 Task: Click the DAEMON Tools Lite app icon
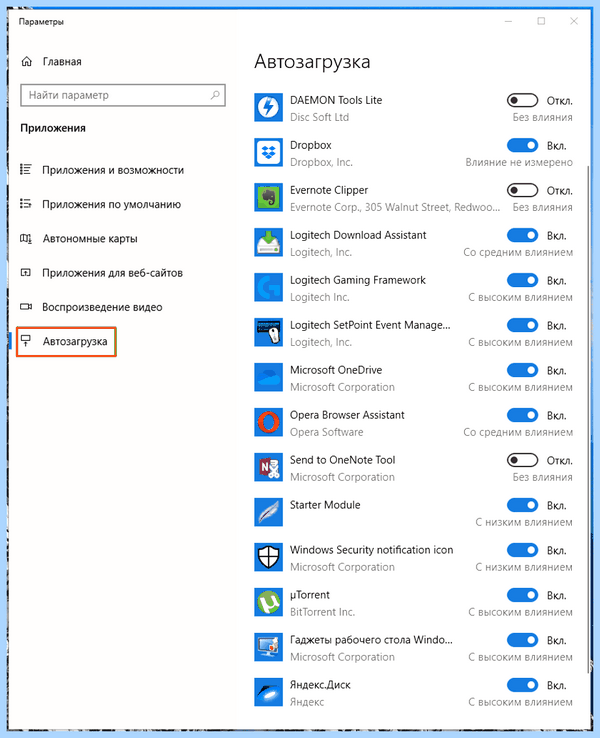coord(268,107)
